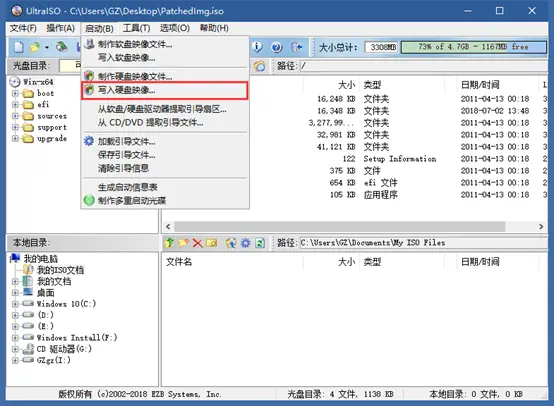
Task: Click the New file toolbar icon
Action: tap(18, 47)
